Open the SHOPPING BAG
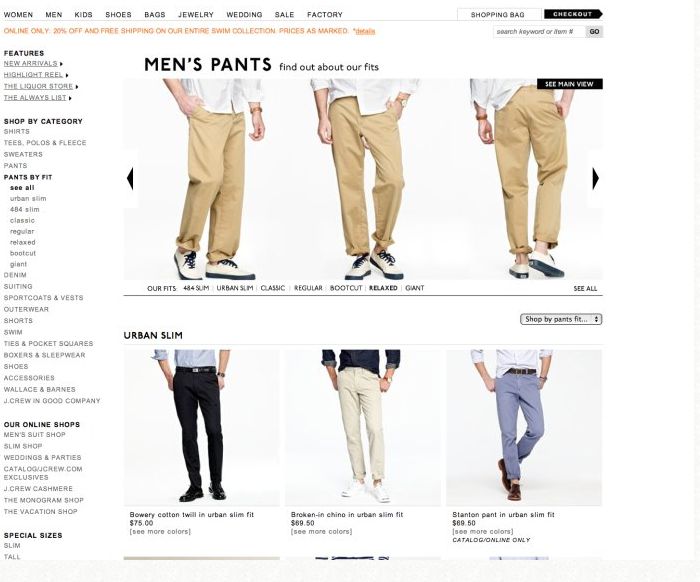The width and height of the screenshot is (700, 582). (497, 15)
